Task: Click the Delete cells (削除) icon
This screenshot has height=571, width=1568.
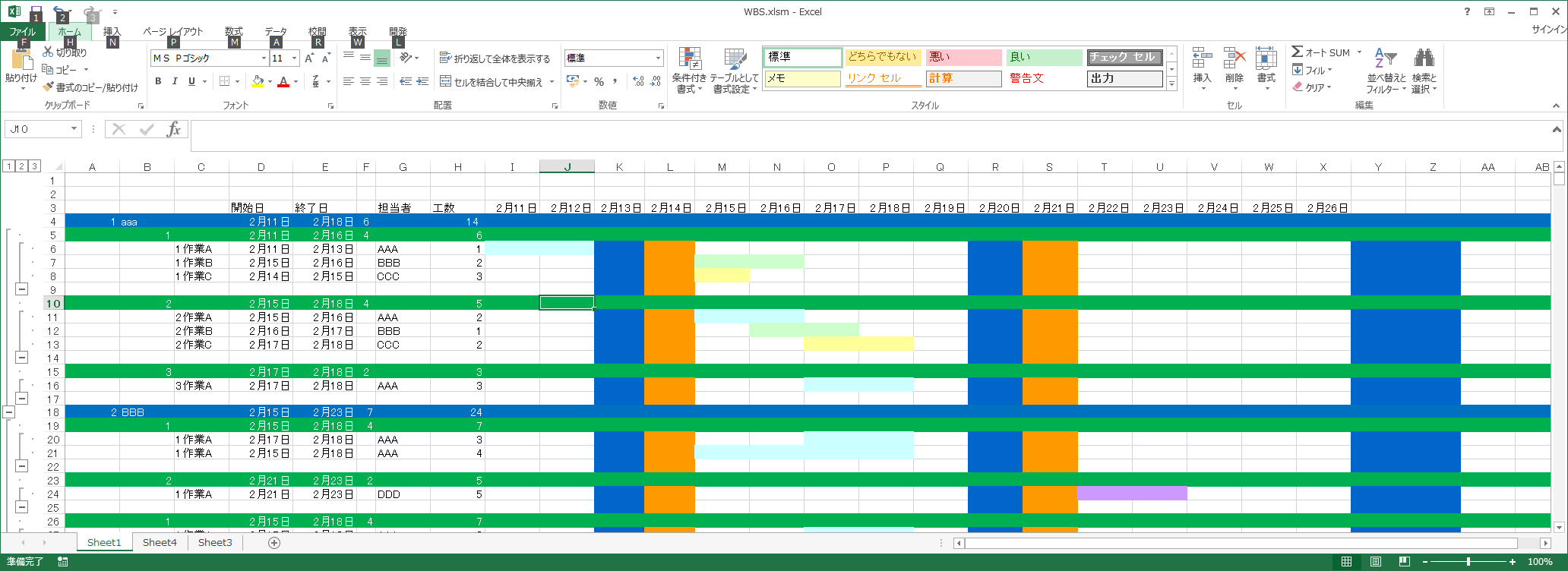Action: click(1234, 58)
